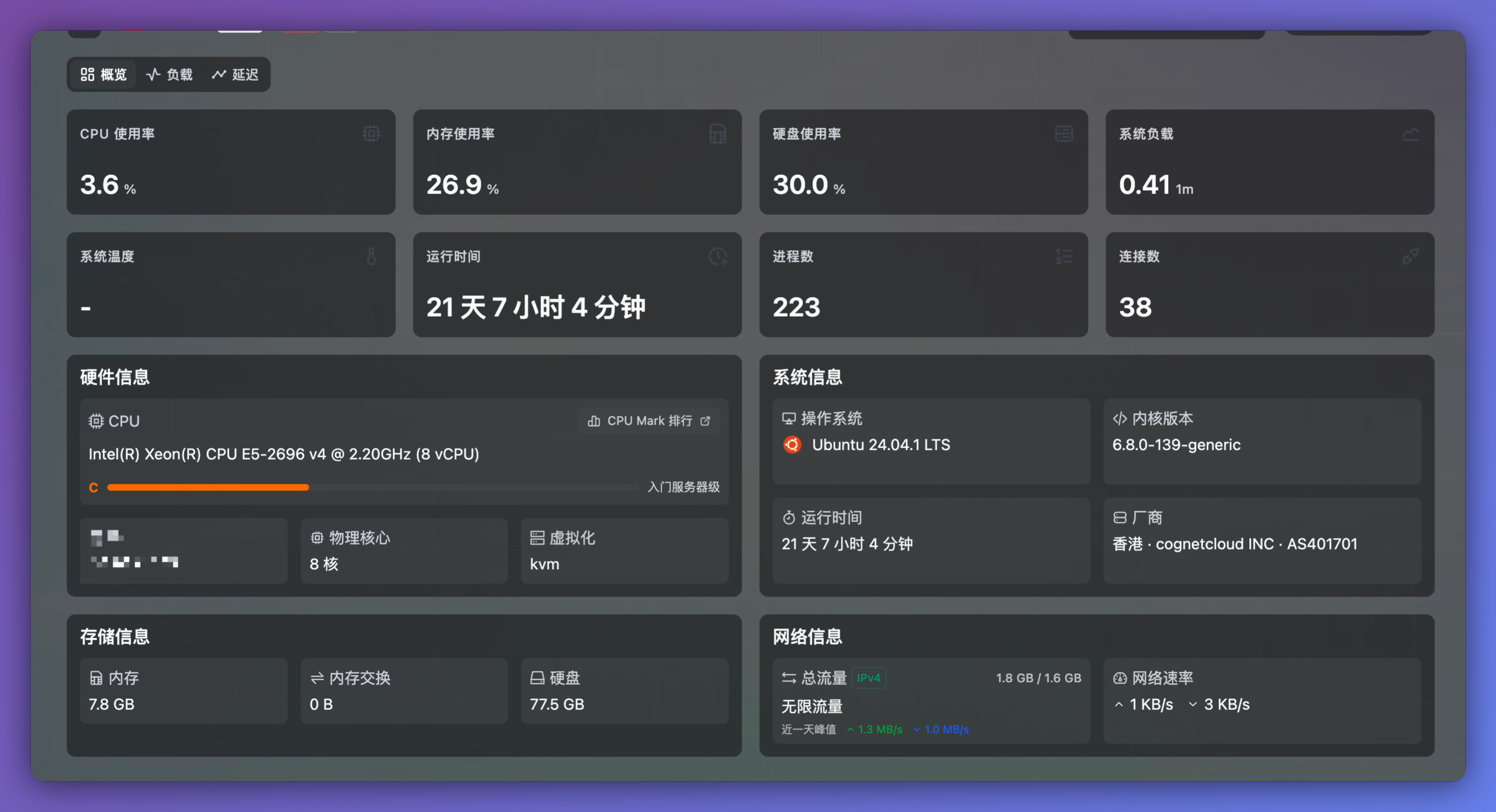Select the 虚拟化 kvm info tile

(624, 550)
